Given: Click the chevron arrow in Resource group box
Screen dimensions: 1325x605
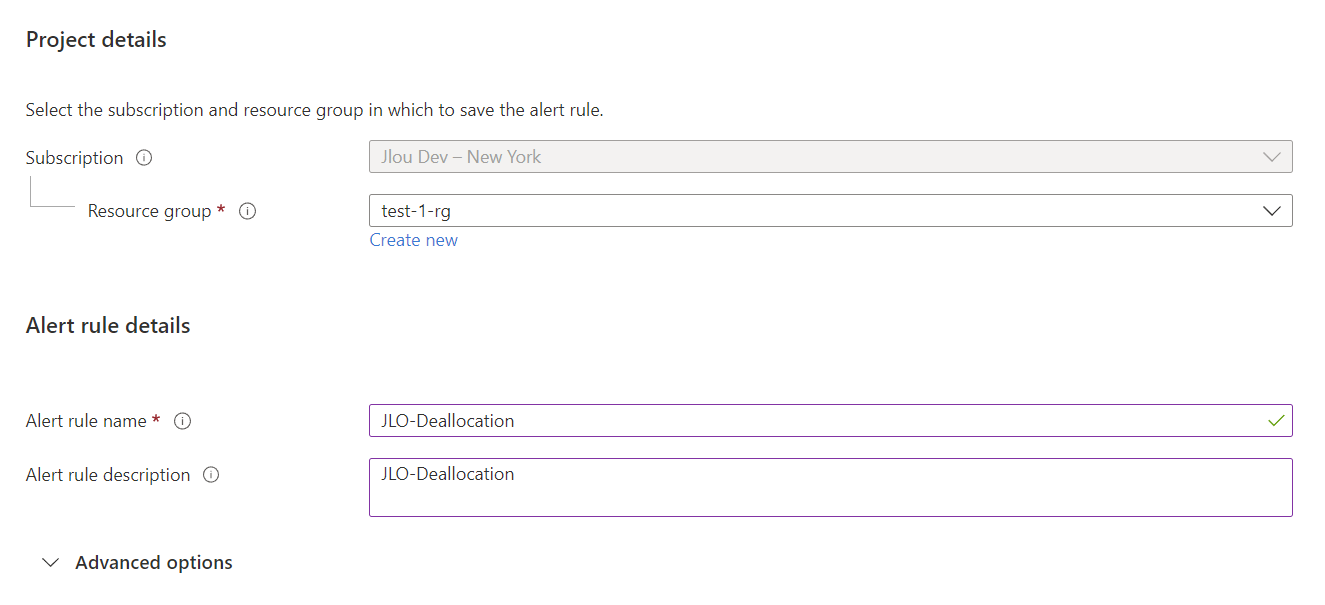Looking at the screenshot, I should [1272, 211].
